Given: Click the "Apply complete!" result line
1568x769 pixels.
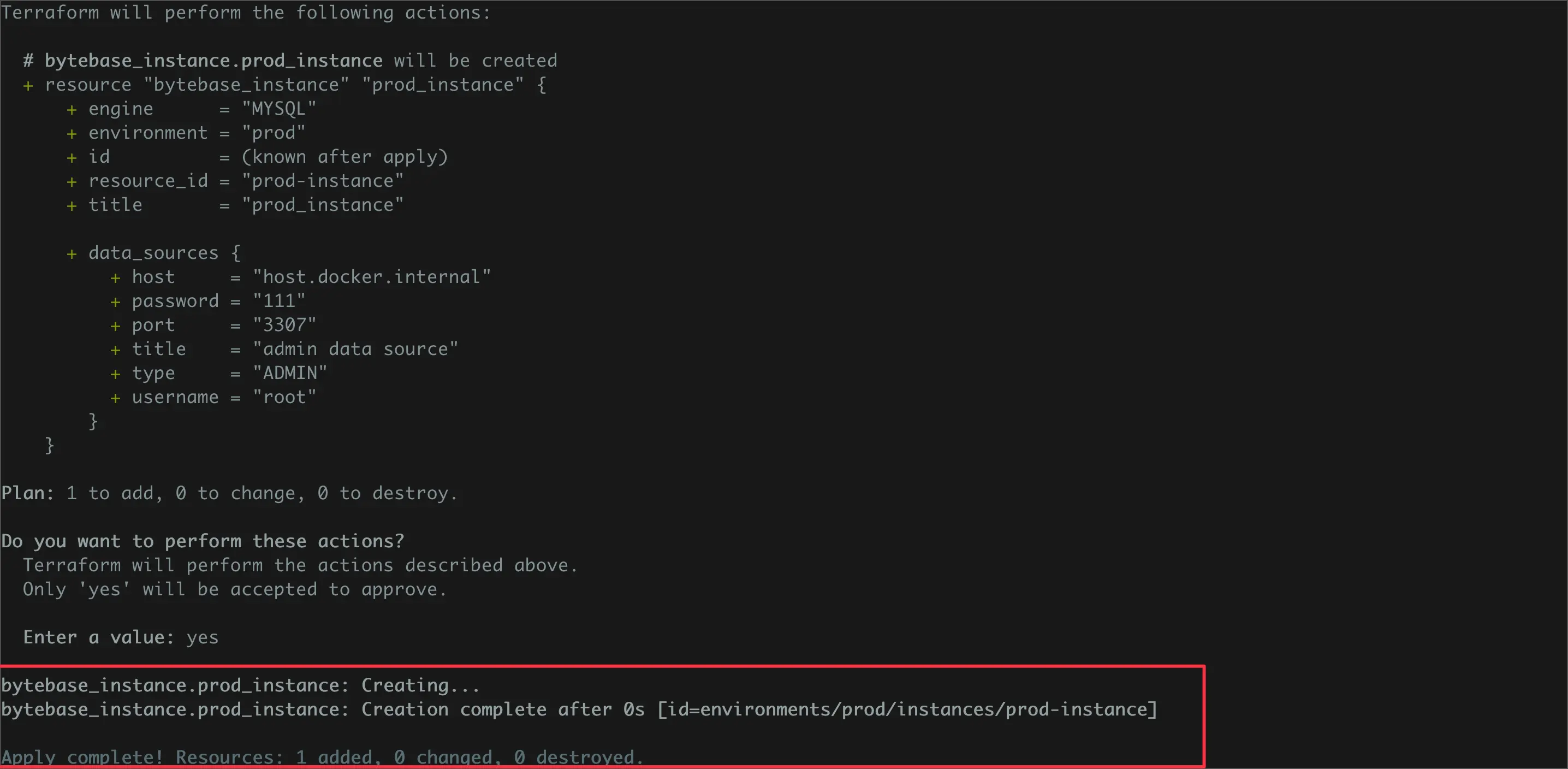Looking at the screenshot, I should (322, 757).
